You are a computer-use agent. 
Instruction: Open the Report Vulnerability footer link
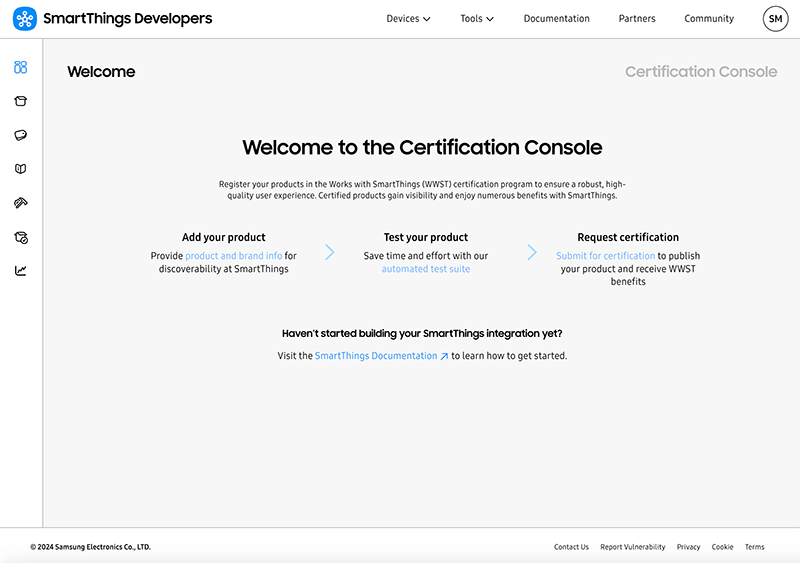click(x=633, y=547)
